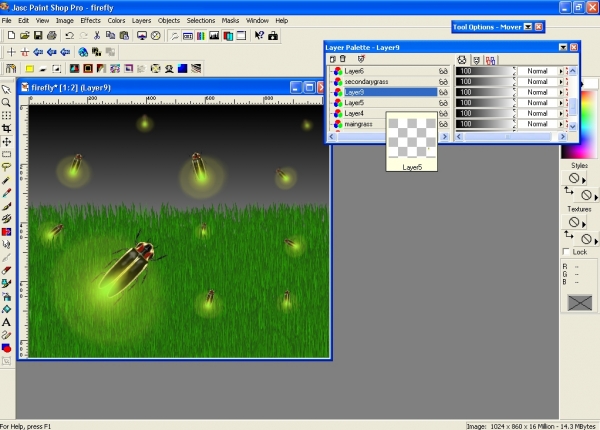Select the rectangular Selection tool

tap(6, 155)
